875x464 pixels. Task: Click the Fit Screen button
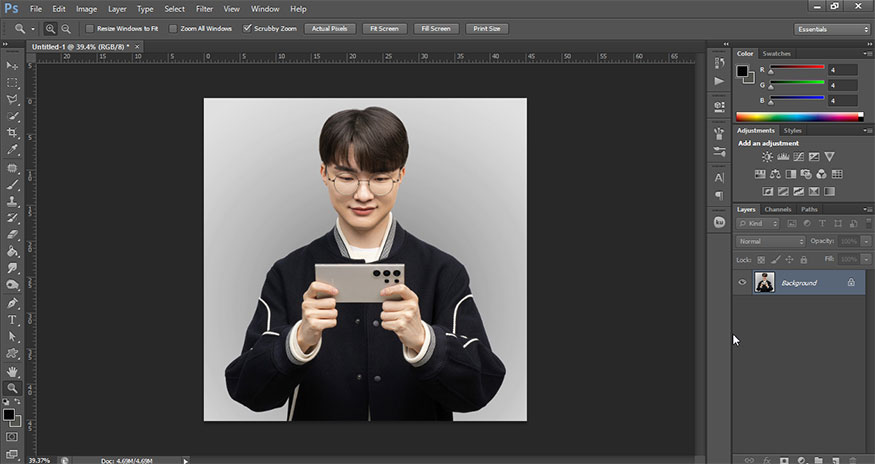click(x=385, y=29)
